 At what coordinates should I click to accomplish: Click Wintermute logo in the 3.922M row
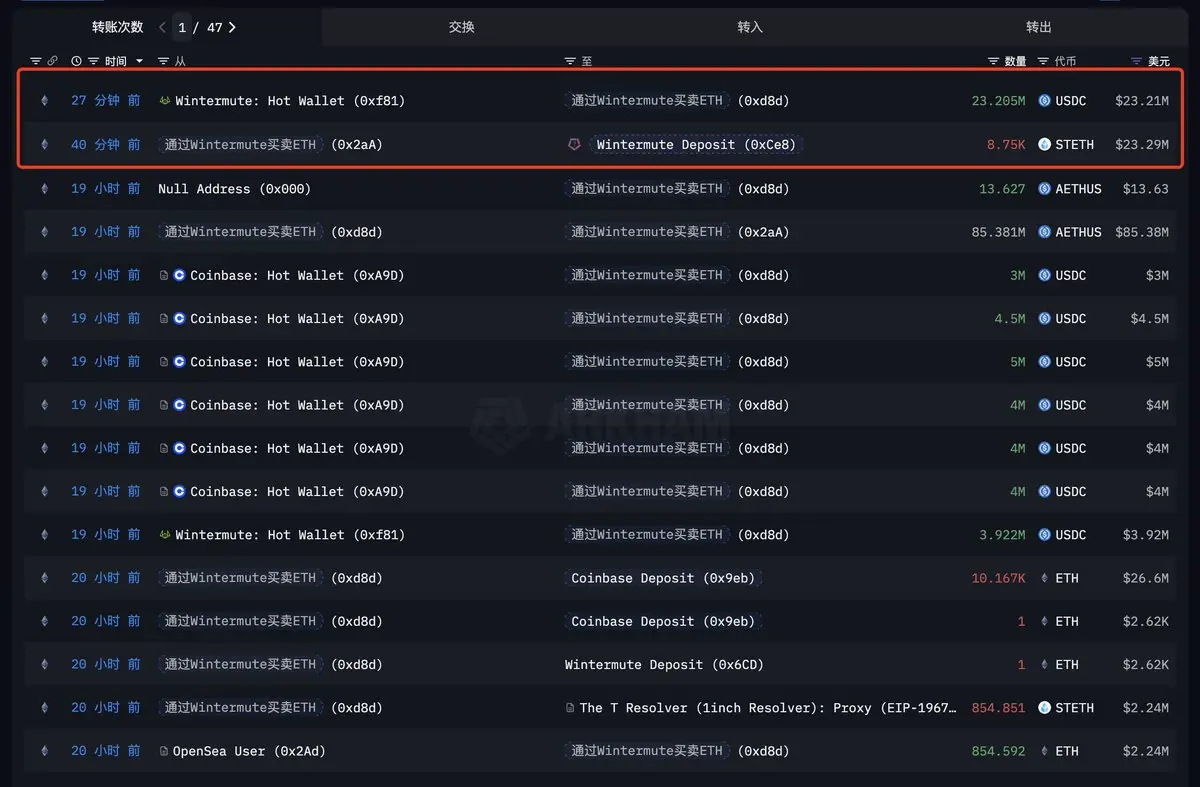164,535
